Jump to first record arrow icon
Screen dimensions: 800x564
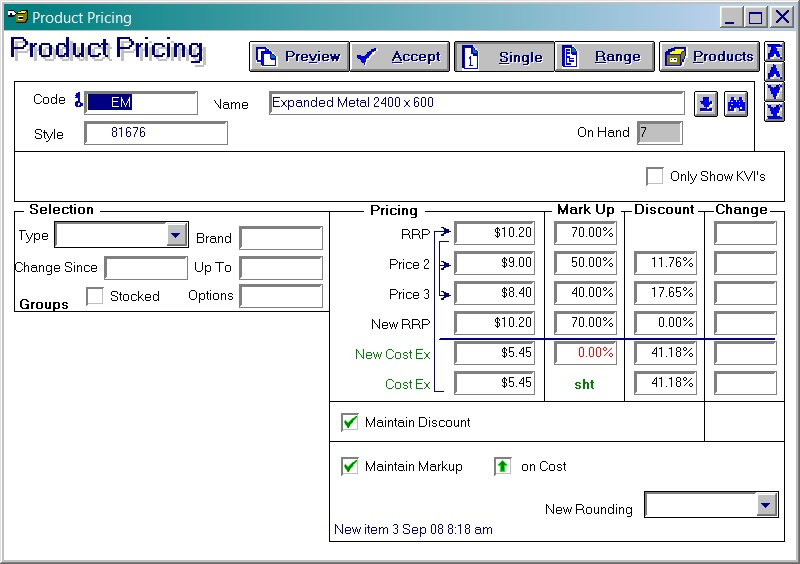(x=774, y=52)
